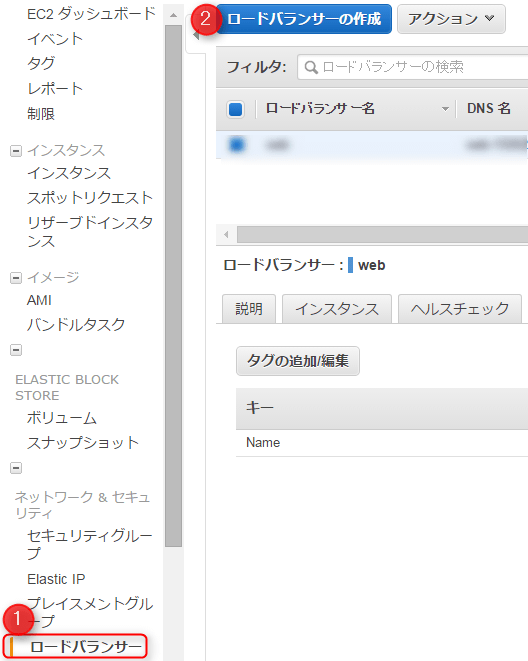Click the horizontal scroll left arrow
This screenshot has width=528, height=661.
226,234
